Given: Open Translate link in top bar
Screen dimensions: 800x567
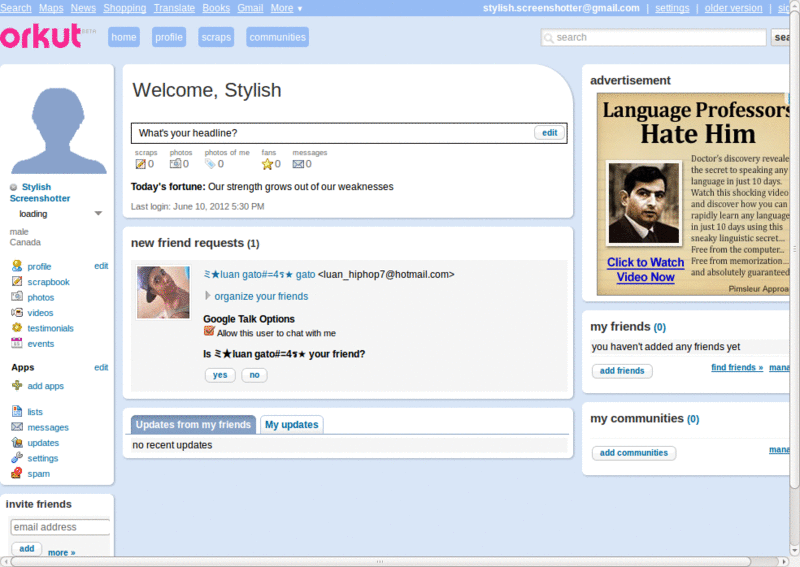Looking at the screenshot, I should click(x=174, y=8).
